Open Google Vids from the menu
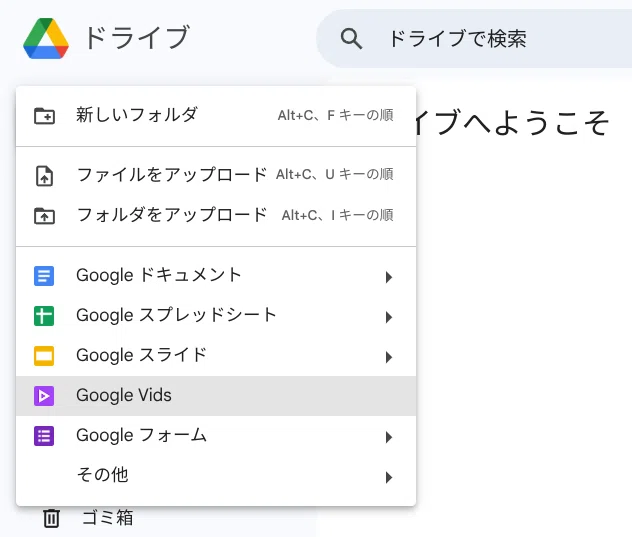 pos(216,396)
